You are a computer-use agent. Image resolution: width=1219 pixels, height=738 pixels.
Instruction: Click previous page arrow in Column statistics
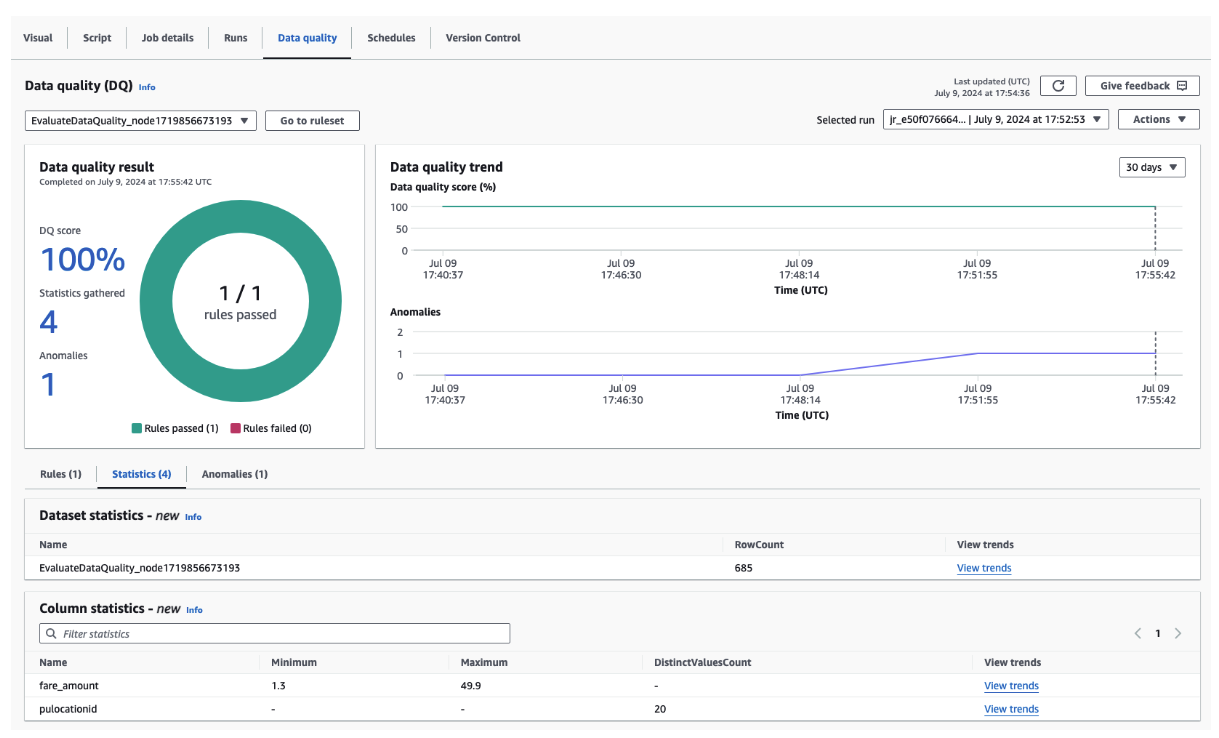[1138, 633]
